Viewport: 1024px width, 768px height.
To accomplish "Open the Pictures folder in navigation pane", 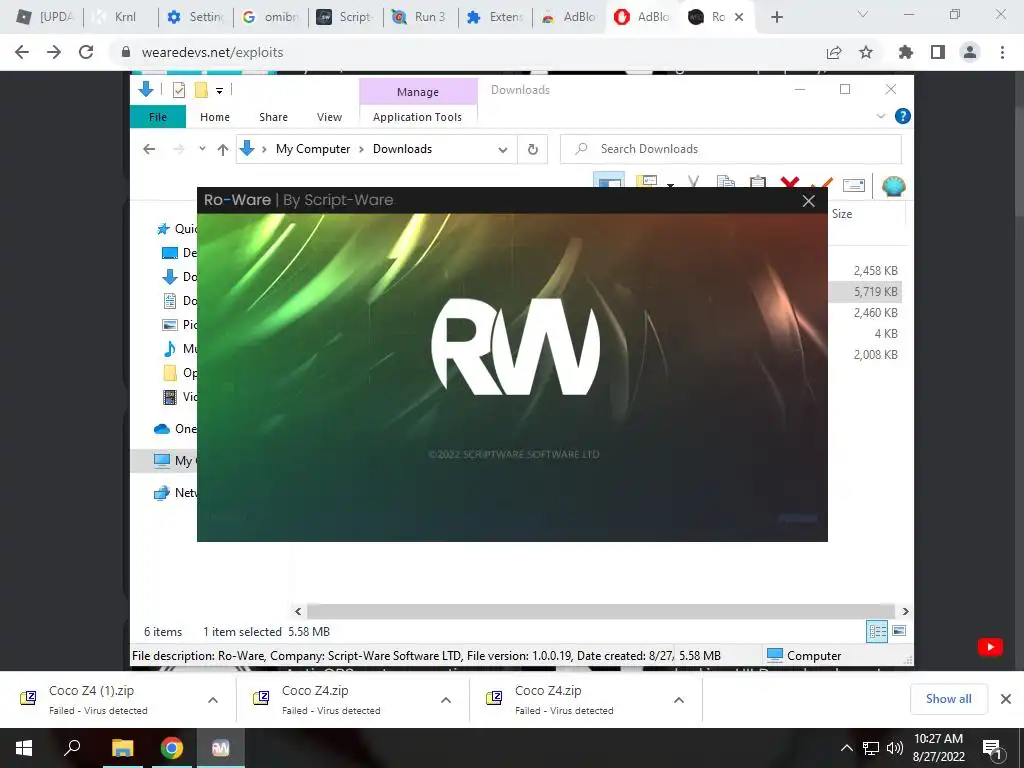I will click(179, 325).
